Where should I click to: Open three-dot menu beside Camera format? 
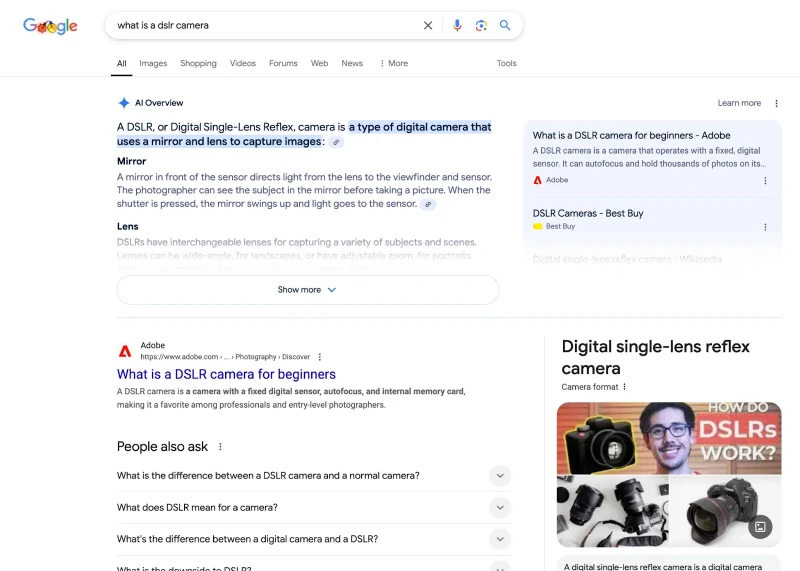point(624,387)
